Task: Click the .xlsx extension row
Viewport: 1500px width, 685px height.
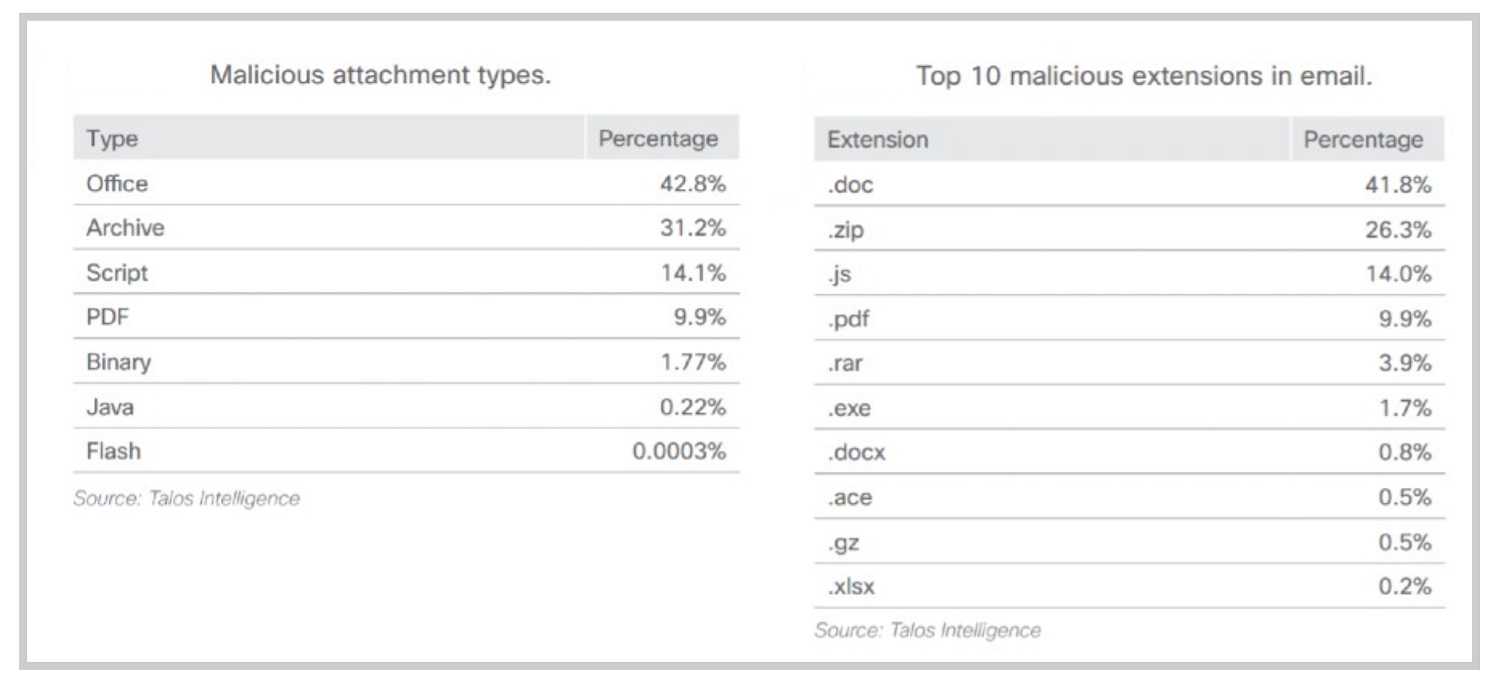Action: click(1129, 586)
